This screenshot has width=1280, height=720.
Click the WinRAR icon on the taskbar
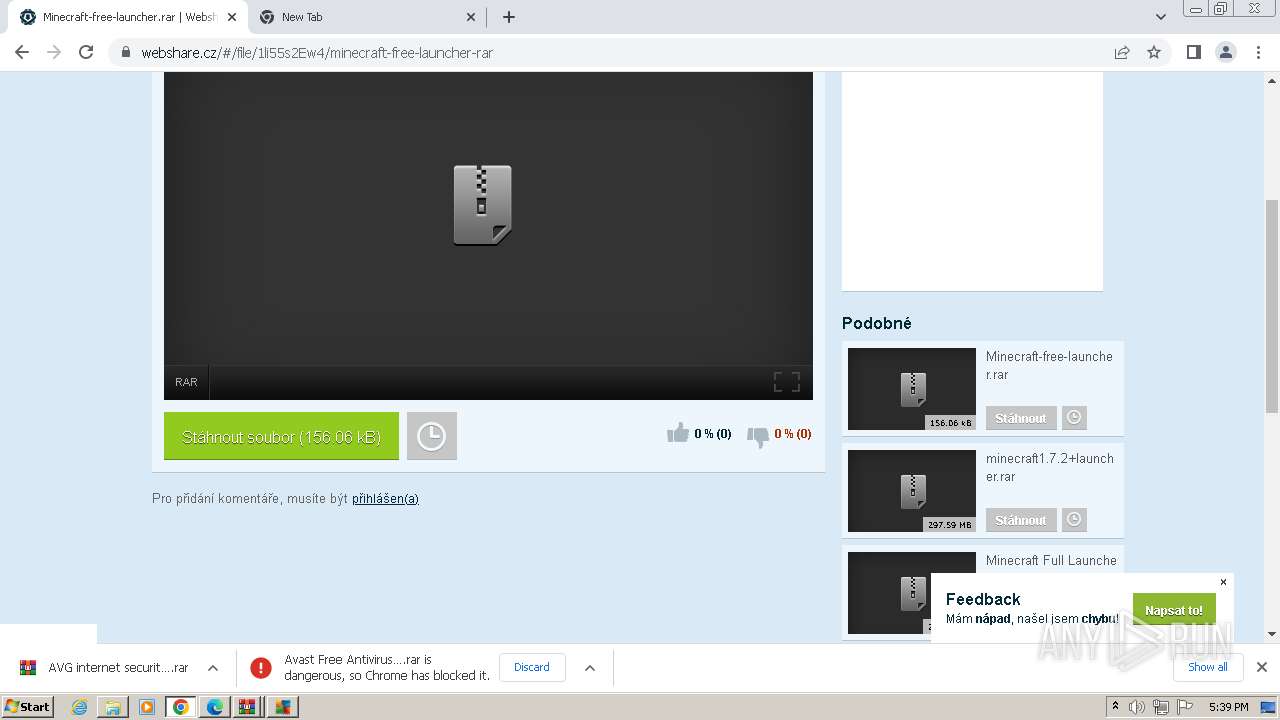click(x=248, y=707)
